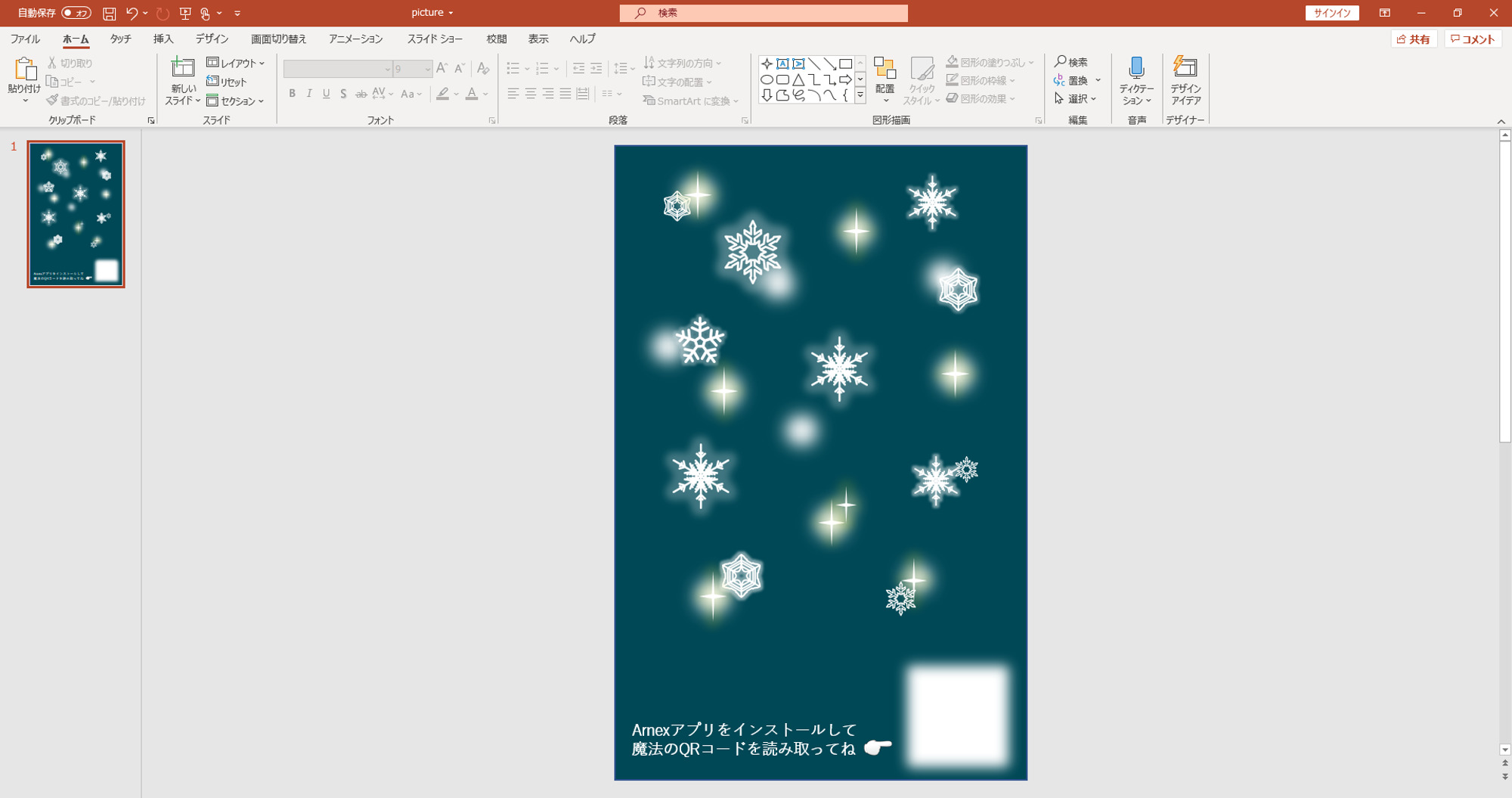This screenshot has height=798, width=1512.
Task: Open Change Case (Aa) dropdown
Action: [x=411, y=94]
